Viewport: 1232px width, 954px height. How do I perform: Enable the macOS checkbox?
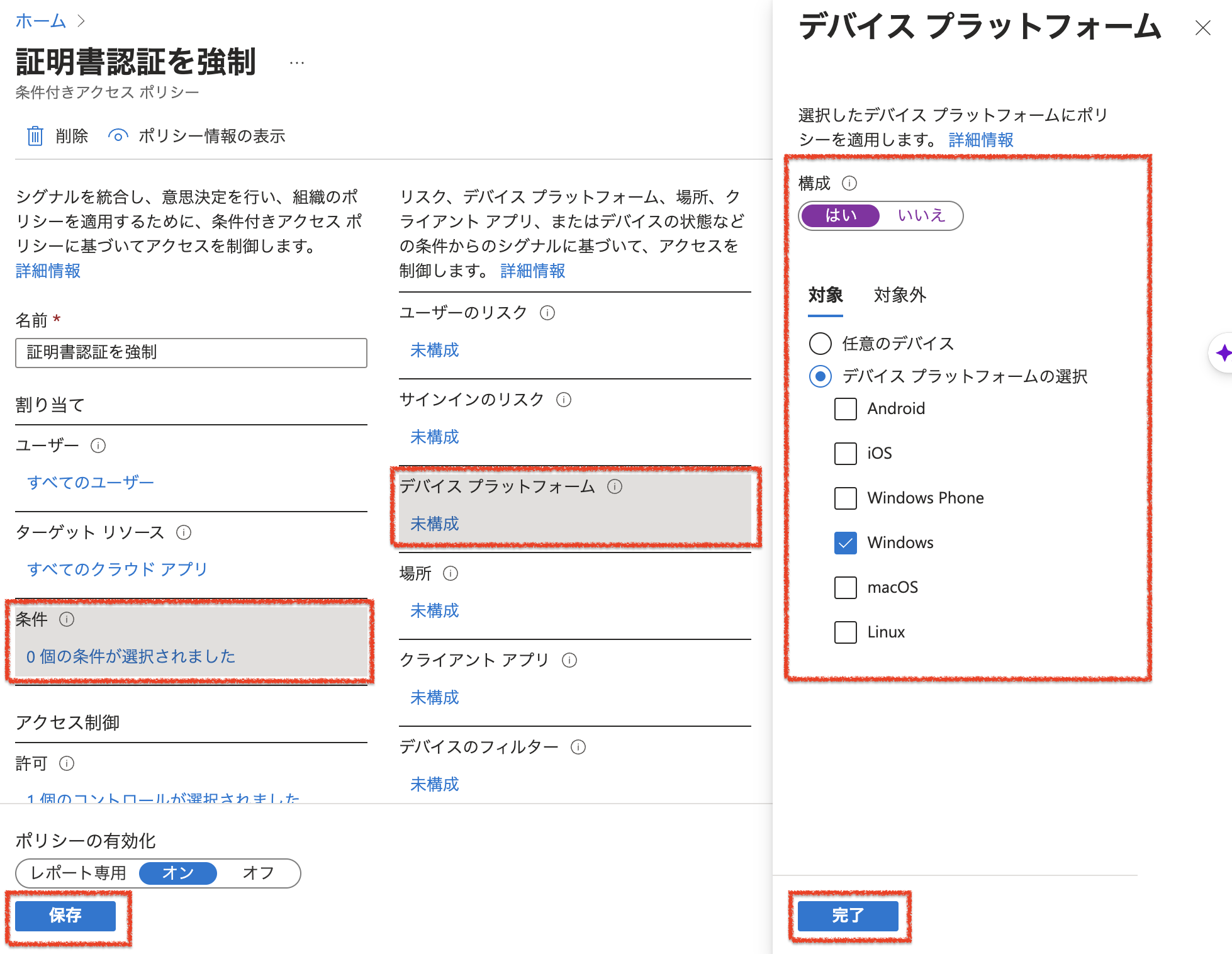tap(845, 588)
